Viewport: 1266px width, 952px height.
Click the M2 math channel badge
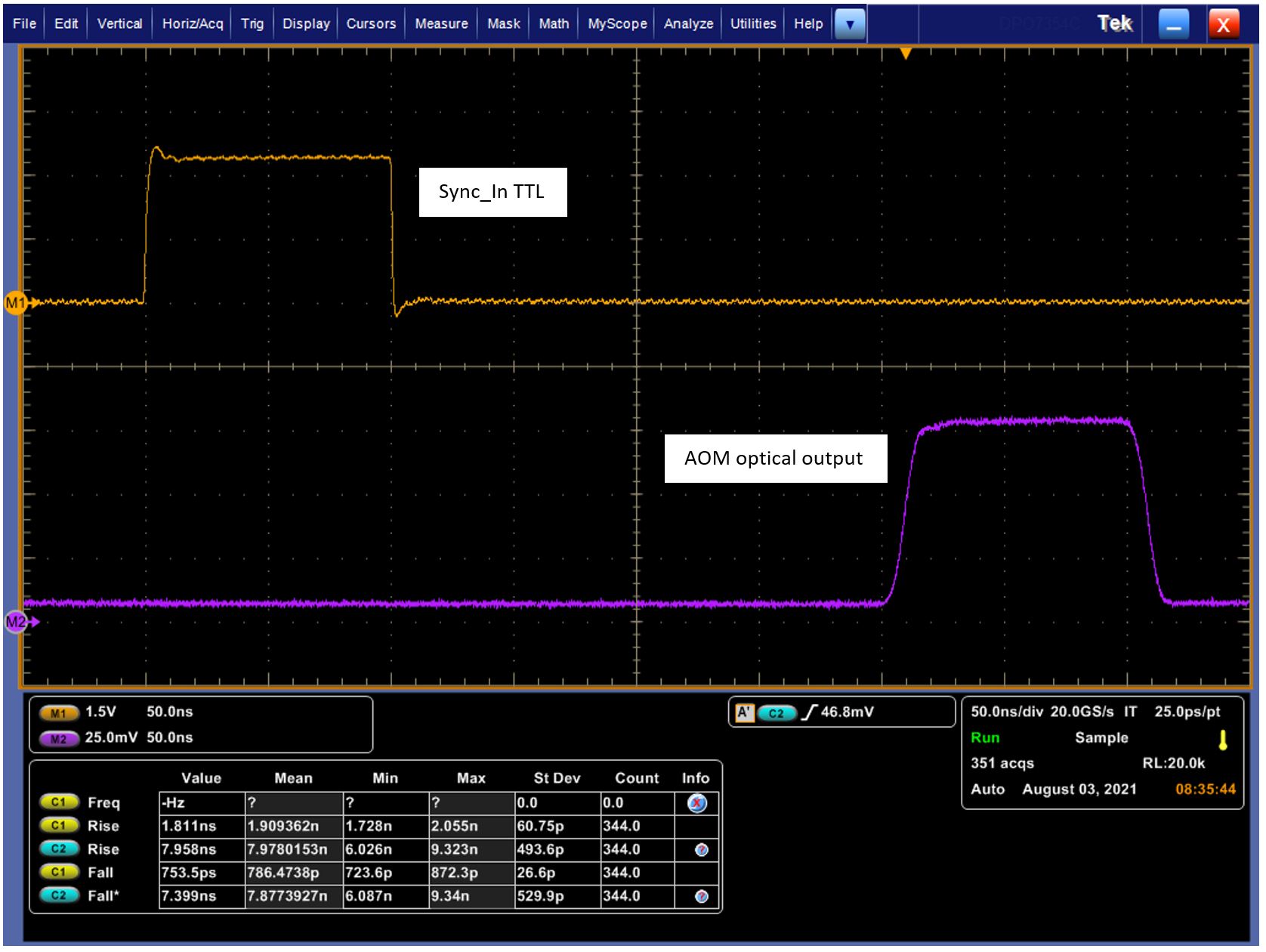click(58, 738)
